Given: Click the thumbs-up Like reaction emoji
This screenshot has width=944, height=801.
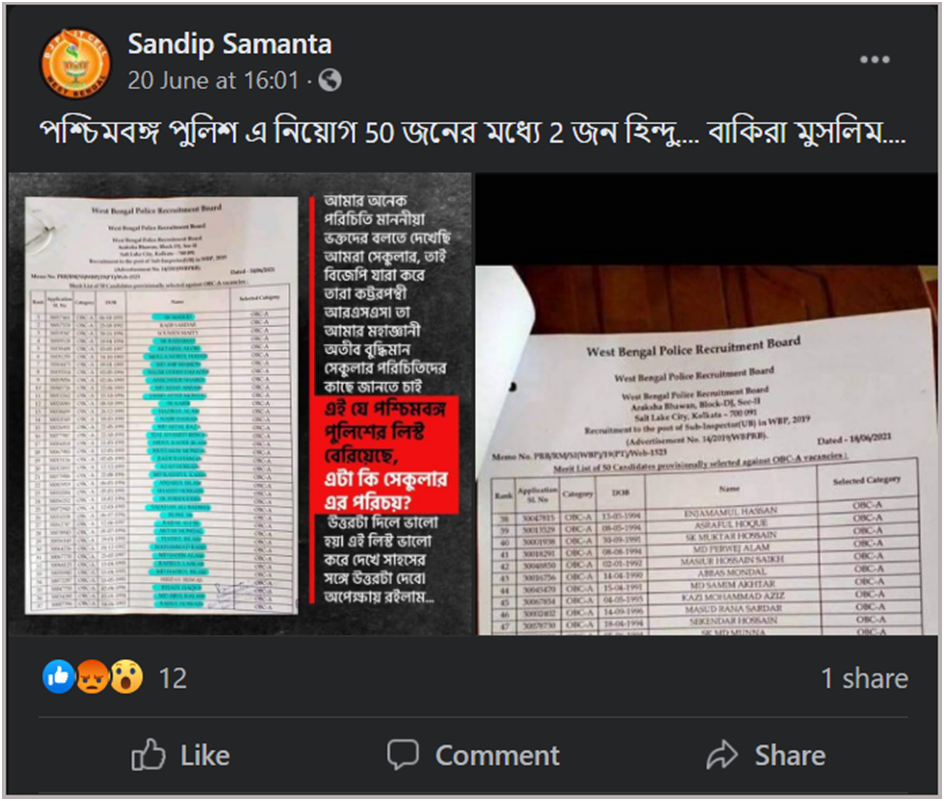Looking at the screenshot, I should pos(58,677).
